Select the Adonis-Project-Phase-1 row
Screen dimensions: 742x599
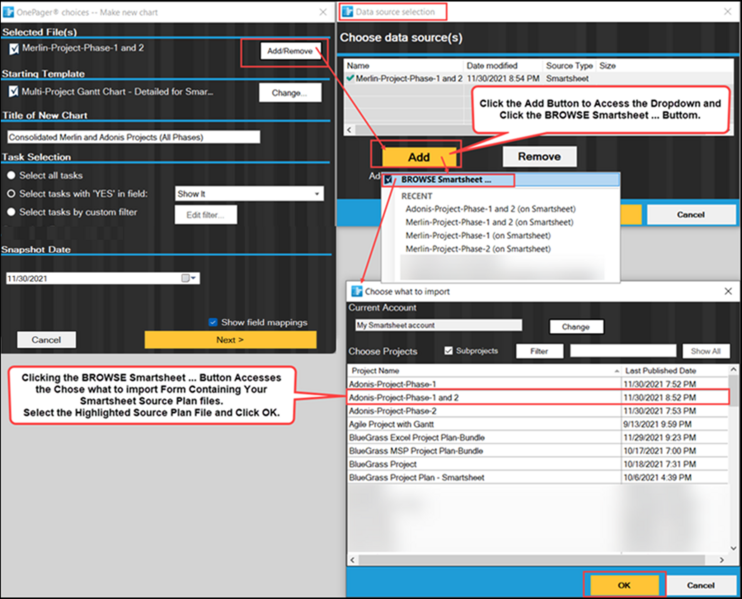click(x=538, y=384)
